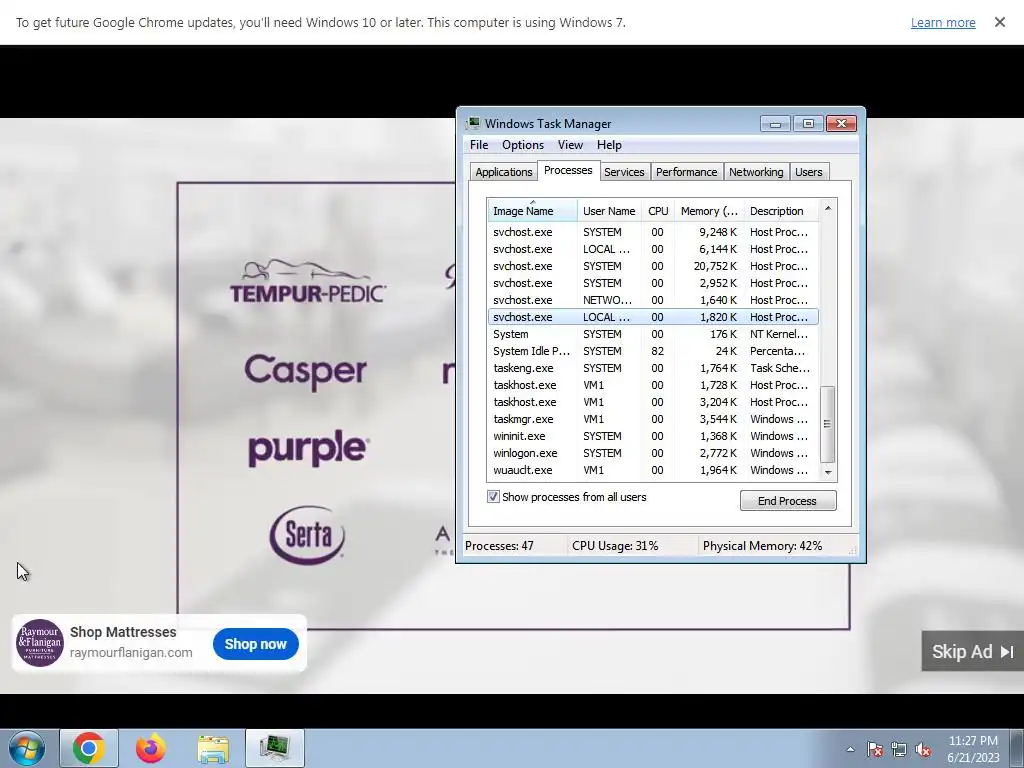Switch to the Services tab
This screenshot has height=768, width=1024.
point(624,172)
